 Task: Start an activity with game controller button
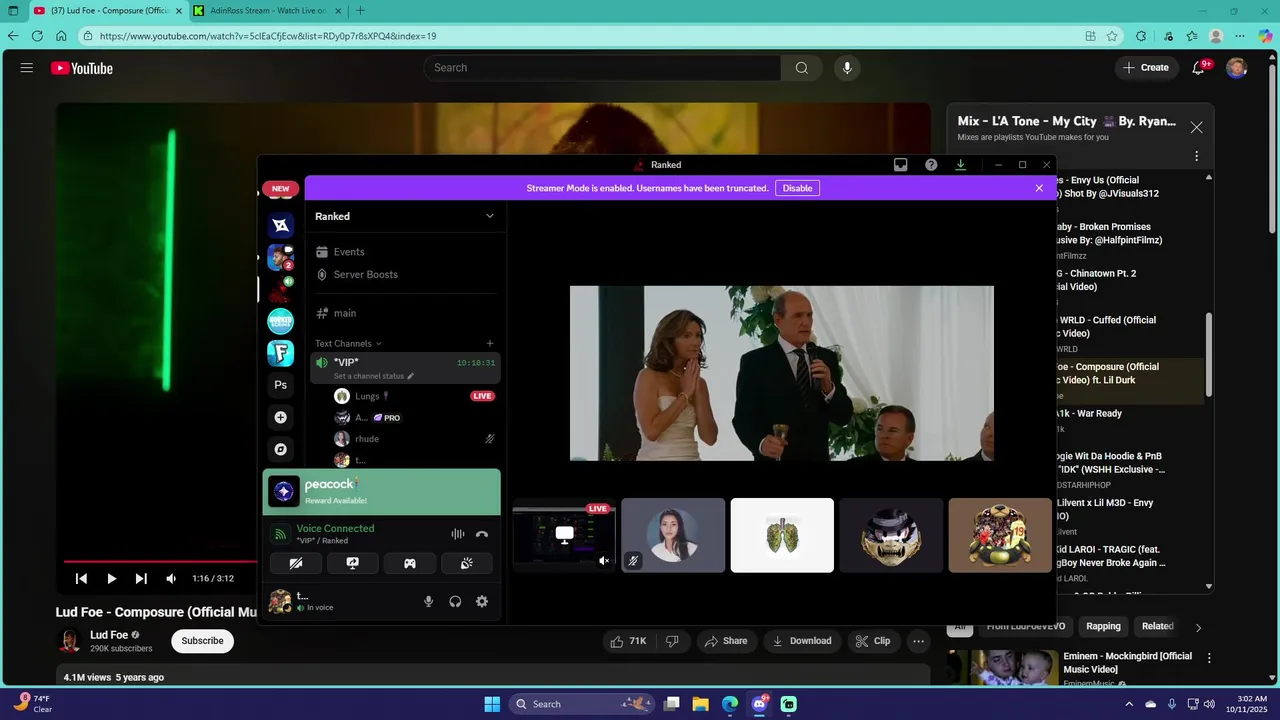410,563
